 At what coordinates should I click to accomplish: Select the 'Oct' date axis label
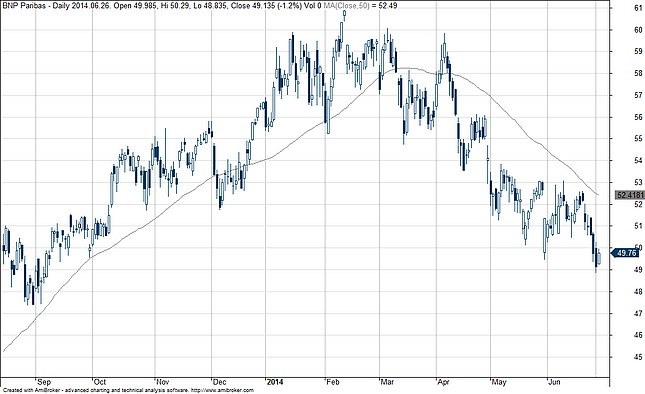[x=100, y=382]
